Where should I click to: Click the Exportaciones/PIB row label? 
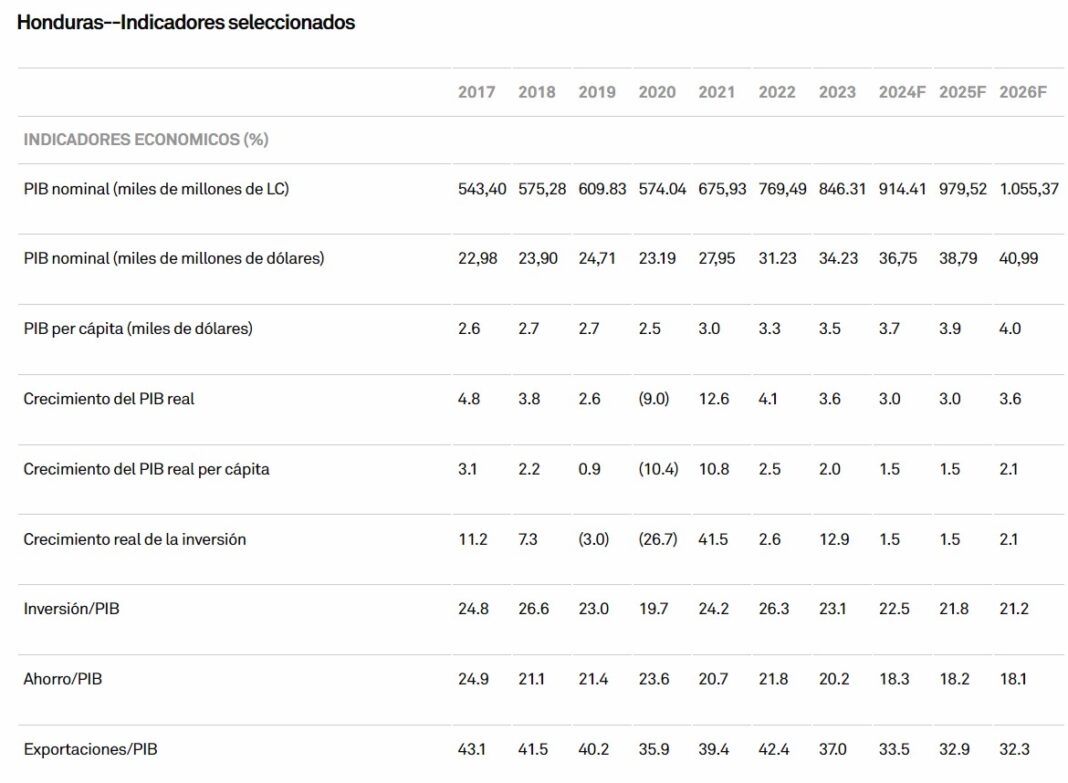coord(91,749)
